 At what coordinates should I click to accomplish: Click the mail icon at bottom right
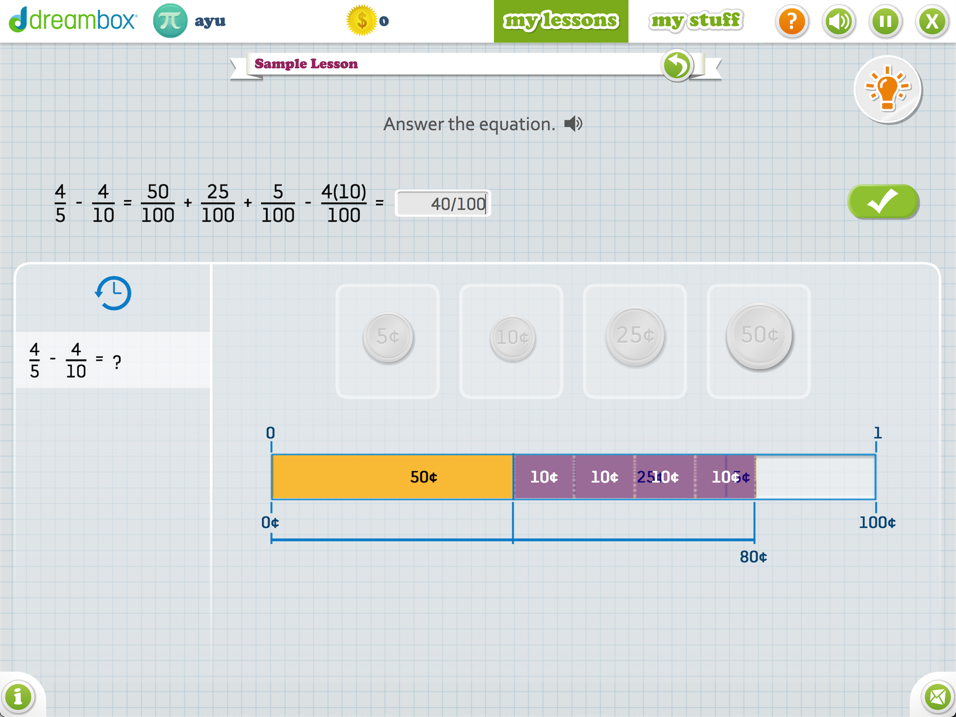(x=937, y=696)
